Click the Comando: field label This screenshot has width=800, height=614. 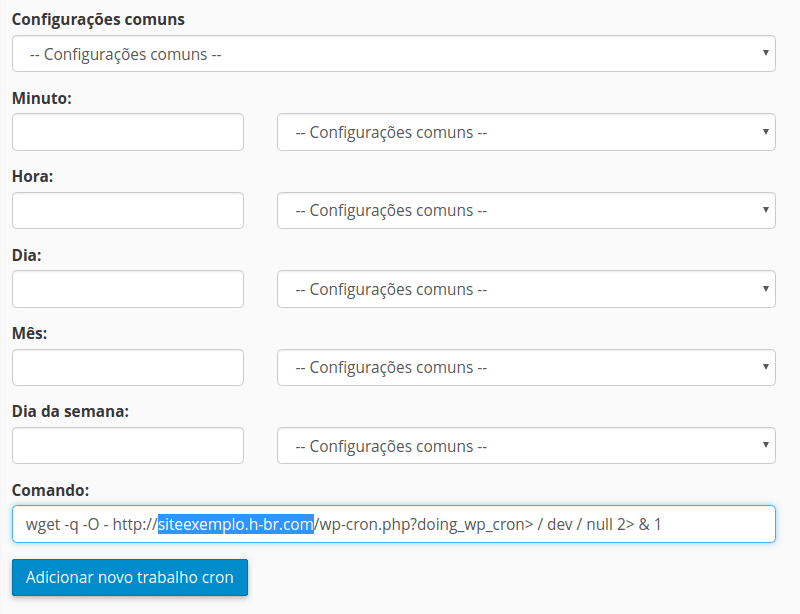pos(50,490)
